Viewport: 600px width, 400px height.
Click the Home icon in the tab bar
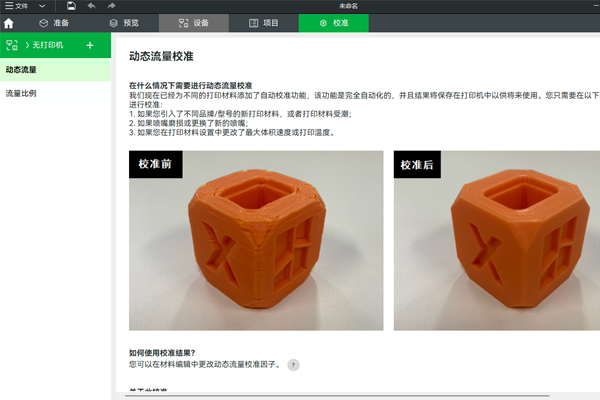click(x=9, y=22)
